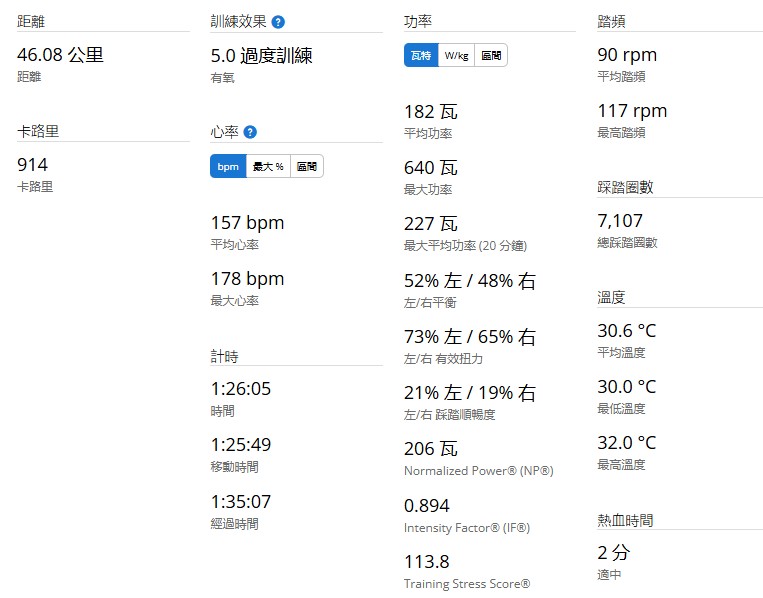Click the help icon next to 心率

click(x=250, y=132)
